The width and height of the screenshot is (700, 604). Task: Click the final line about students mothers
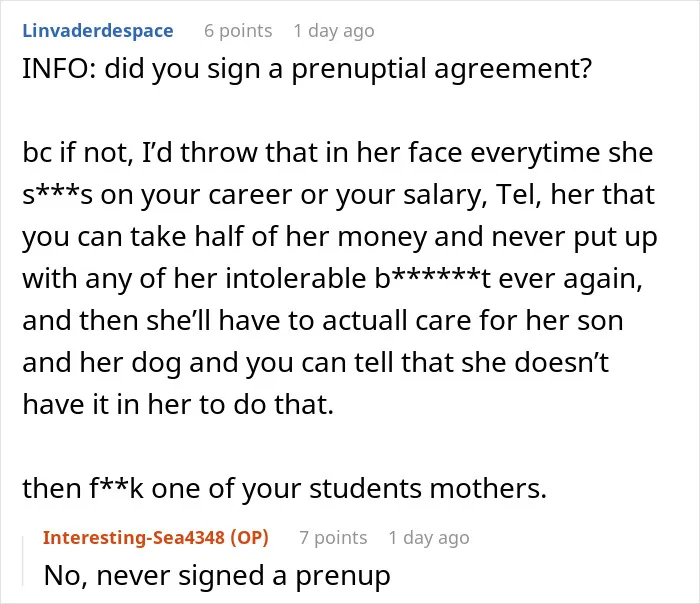tap(284, 489)
